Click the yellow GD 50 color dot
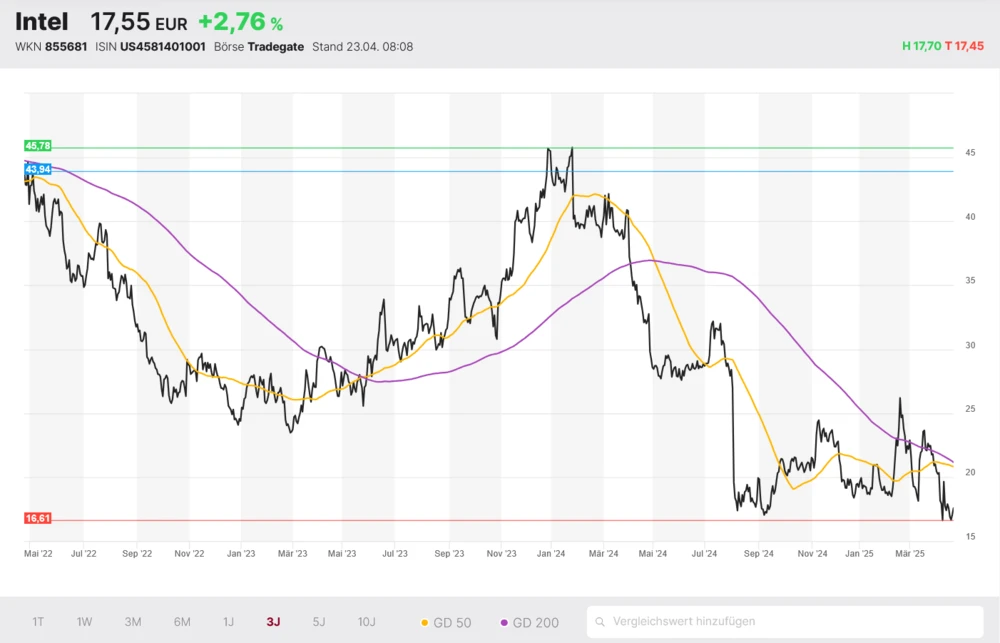The height and width of the screenshot is (643, 1000). [424, 622]
